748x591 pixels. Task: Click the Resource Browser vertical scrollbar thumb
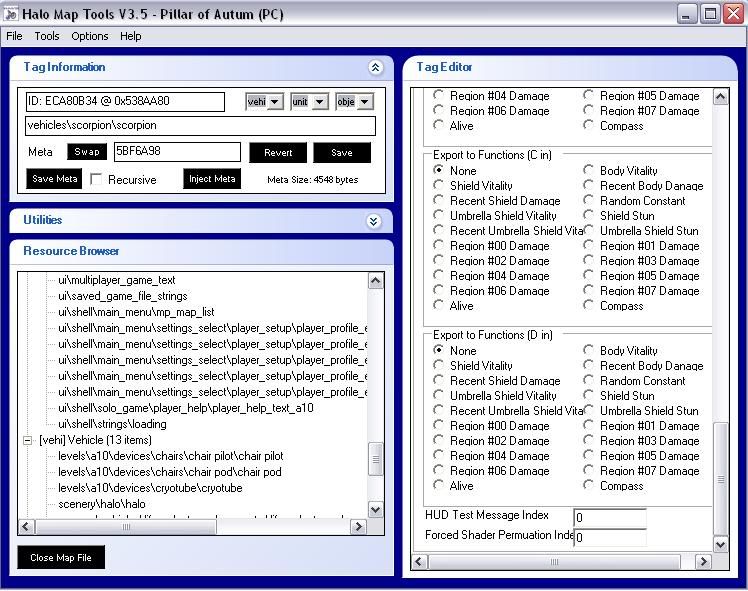[x=375, y=459]
